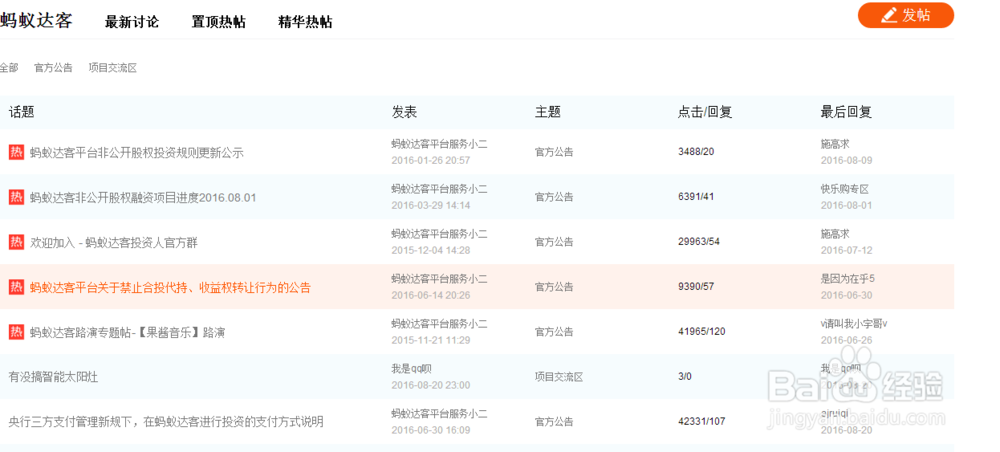
Task: Open the 精华热帖 tab
Action: (x=305, y=22)
